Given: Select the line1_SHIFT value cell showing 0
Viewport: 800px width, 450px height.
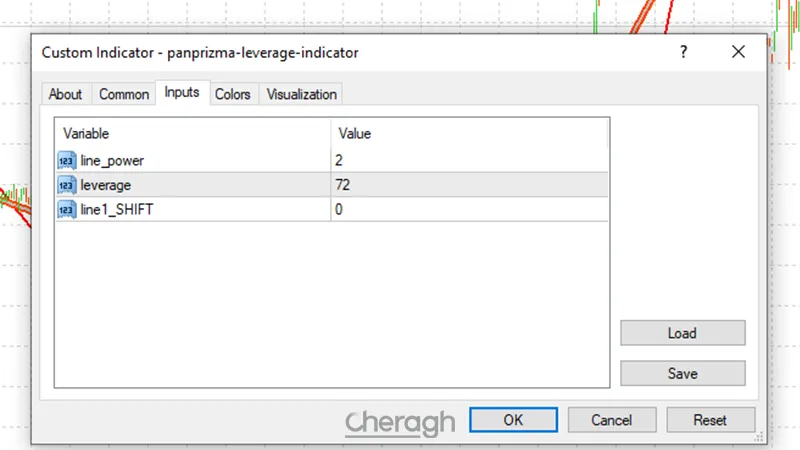Looking at the screenshot, I should 468,210.
